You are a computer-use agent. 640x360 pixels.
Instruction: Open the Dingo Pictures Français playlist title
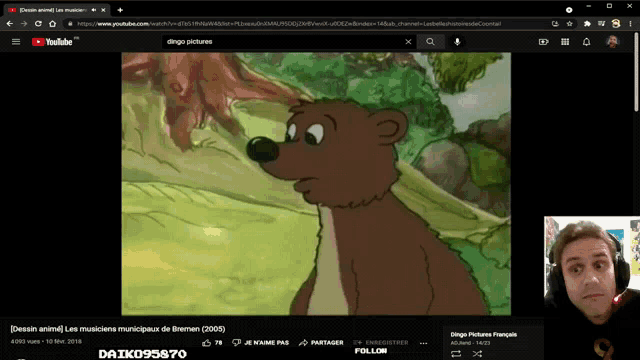(x=484, y=334)
